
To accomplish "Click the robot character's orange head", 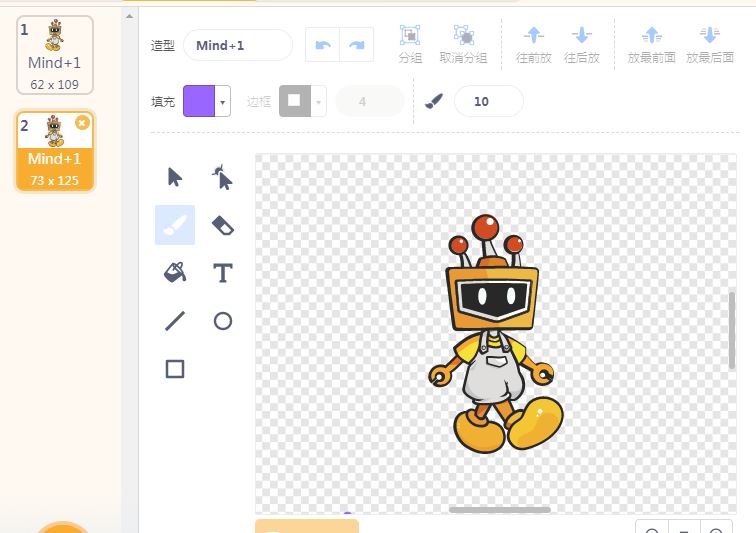I will [x=493, y=298].
